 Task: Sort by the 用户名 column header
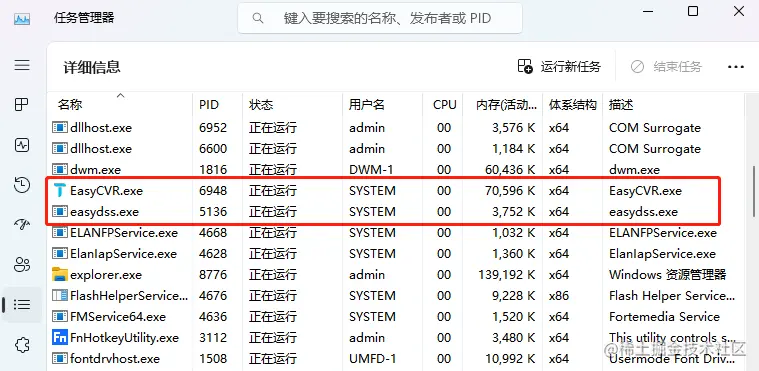pos(381,104)
